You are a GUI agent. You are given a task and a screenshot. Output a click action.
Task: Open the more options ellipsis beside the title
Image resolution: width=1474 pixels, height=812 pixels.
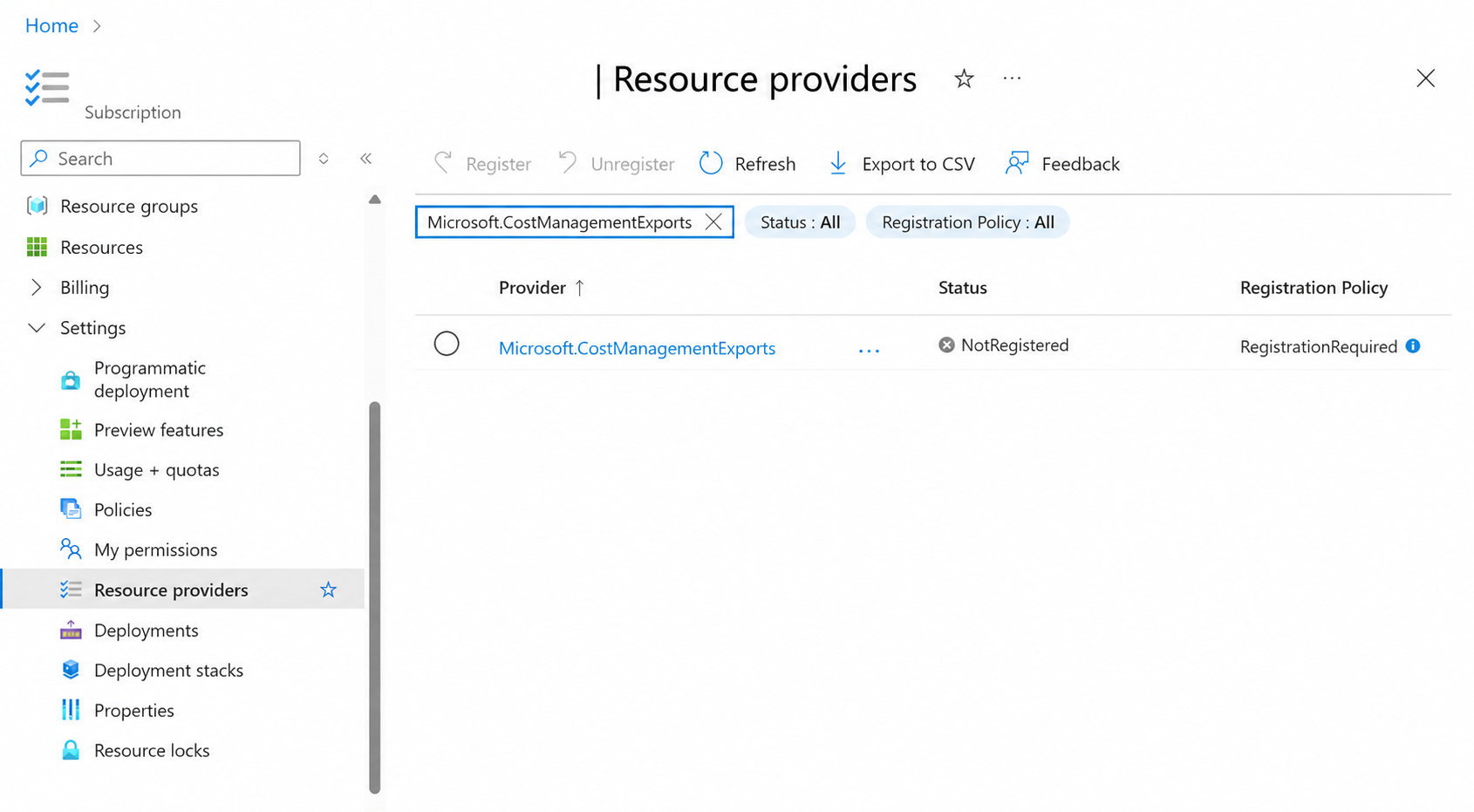[1012, 78]
